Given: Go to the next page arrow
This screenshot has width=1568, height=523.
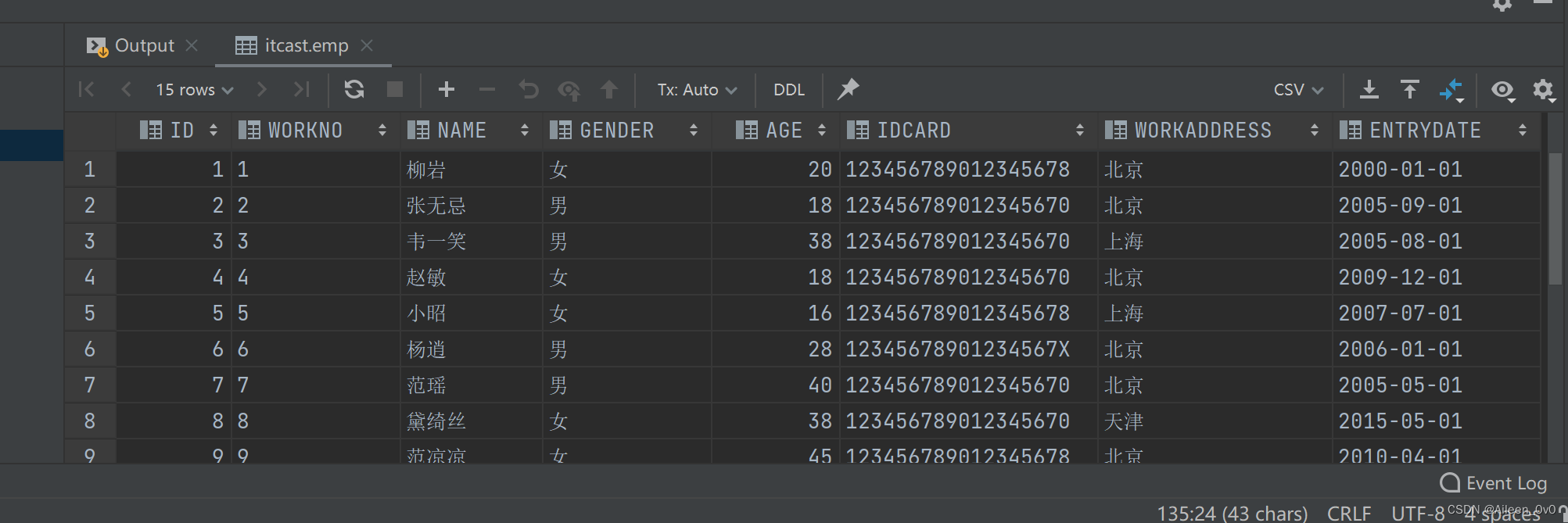Looking at the screenshot, I should [262, 90].
